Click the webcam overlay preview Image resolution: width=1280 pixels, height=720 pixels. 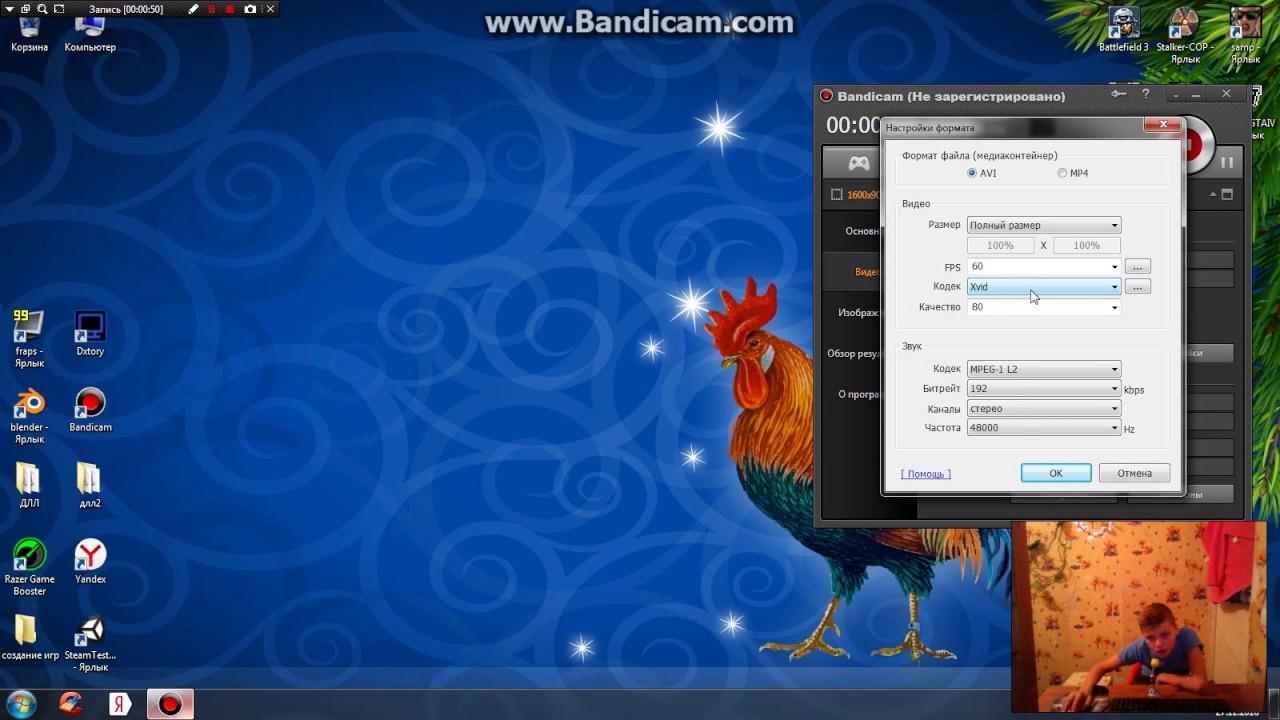[1138, 616]
